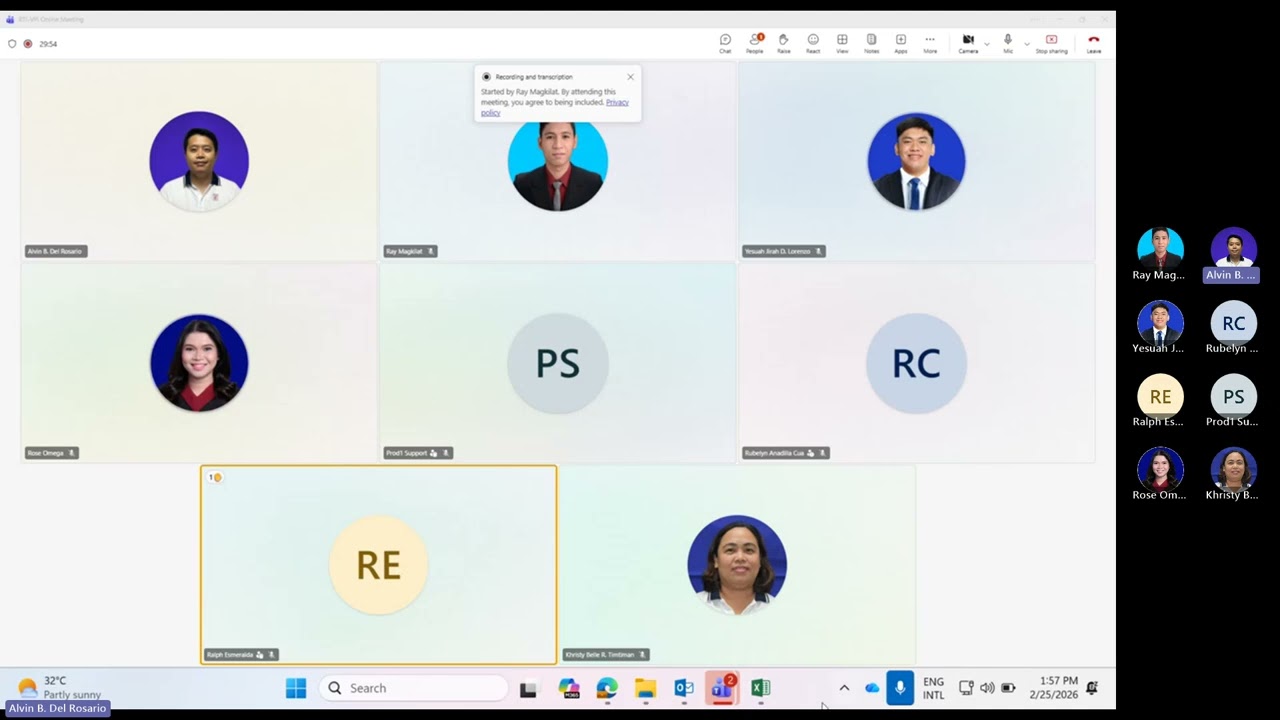Screen dimensions: 1280x720
Task: Click Ray Mag... side panel avatar
Action: pyautogui.click(x=1160, y=249)
